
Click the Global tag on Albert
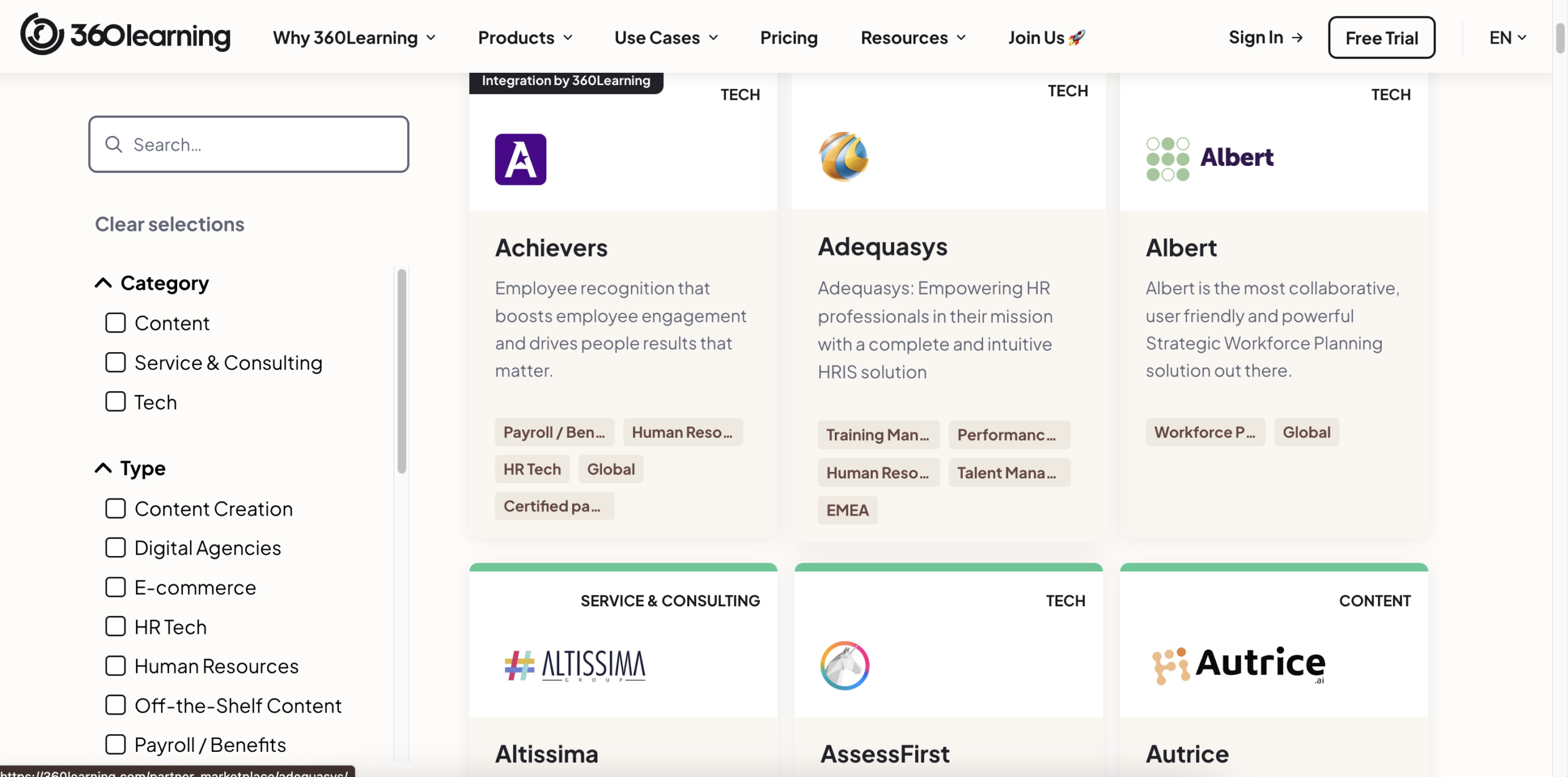[1306, 432]
